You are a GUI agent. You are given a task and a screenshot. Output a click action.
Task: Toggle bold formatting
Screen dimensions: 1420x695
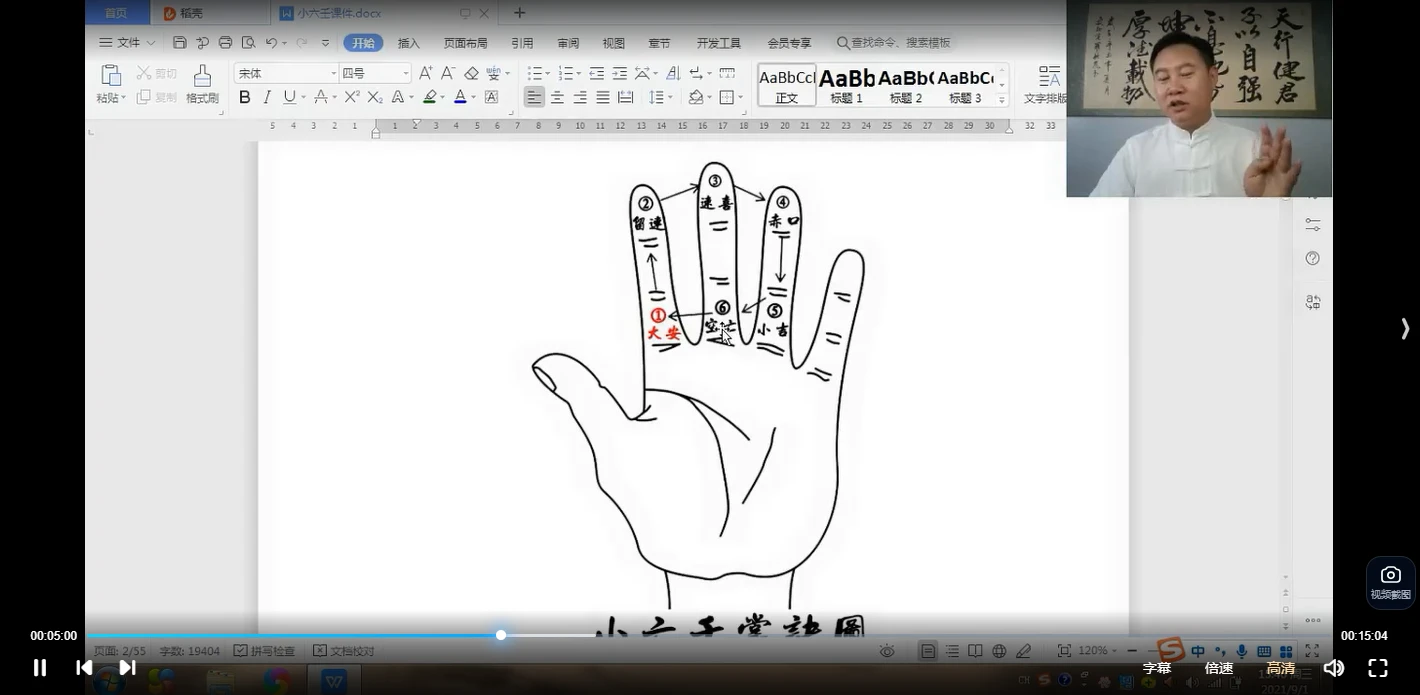tap(245, 97)
